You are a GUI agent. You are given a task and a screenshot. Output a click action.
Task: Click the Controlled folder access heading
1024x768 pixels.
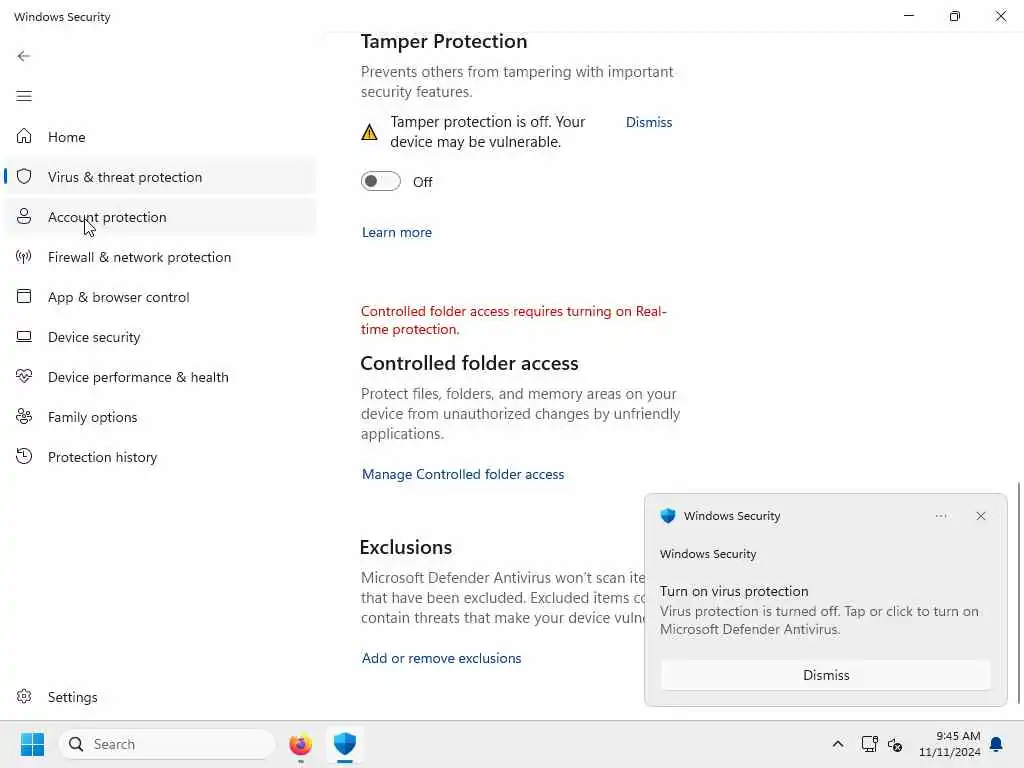(469, 363)
